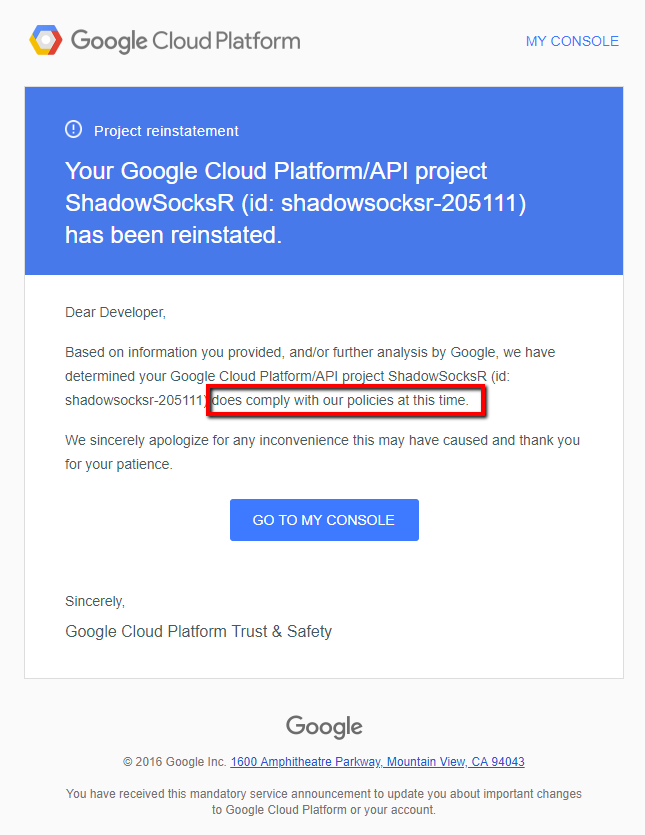Open the 1600 Amphitheatre Parkway address link
Screen dimensions: 645x835
377,762
